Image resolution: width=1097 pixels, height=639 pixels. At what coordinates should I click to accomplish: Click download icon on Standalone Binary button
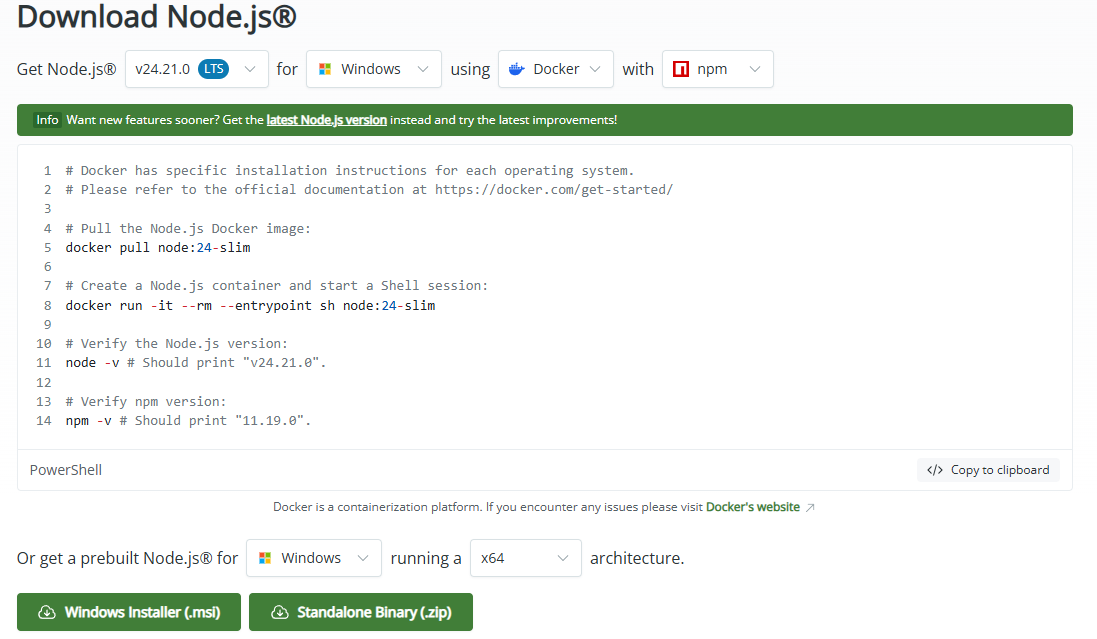pyautogui.click(x=280, y=612)
